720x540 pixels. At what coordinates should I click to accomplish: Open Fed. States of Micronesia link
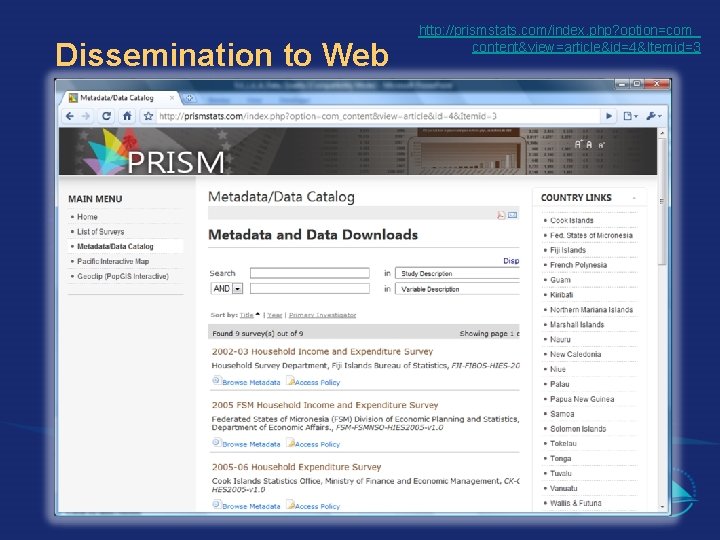[x=591, y=235]
